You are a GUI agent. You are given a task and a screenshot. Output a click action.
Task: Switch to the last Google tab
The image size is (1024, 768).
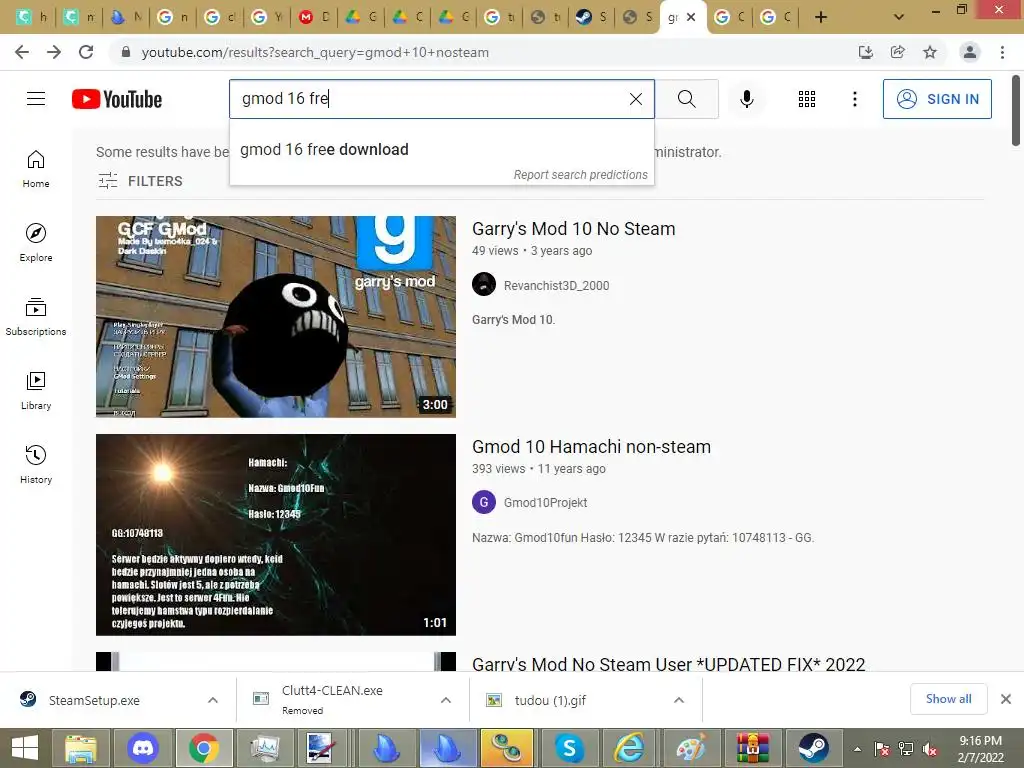(777, 17)
